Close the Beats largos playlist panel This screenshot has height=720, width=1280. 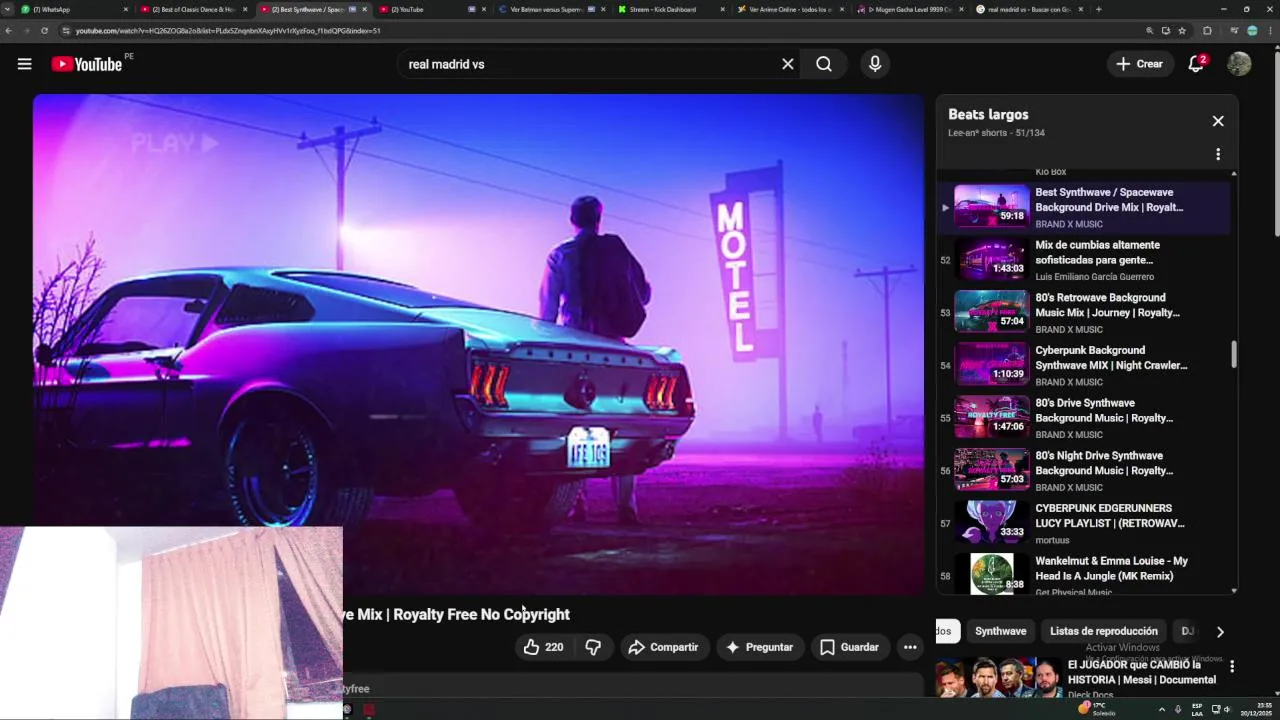(x=1218, y=121)
